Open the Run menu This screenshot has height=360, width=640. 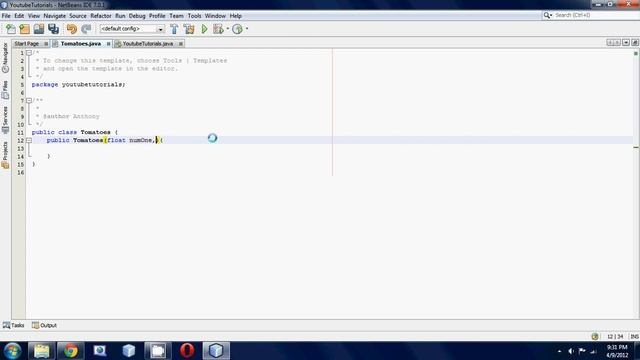coord(120,16)
